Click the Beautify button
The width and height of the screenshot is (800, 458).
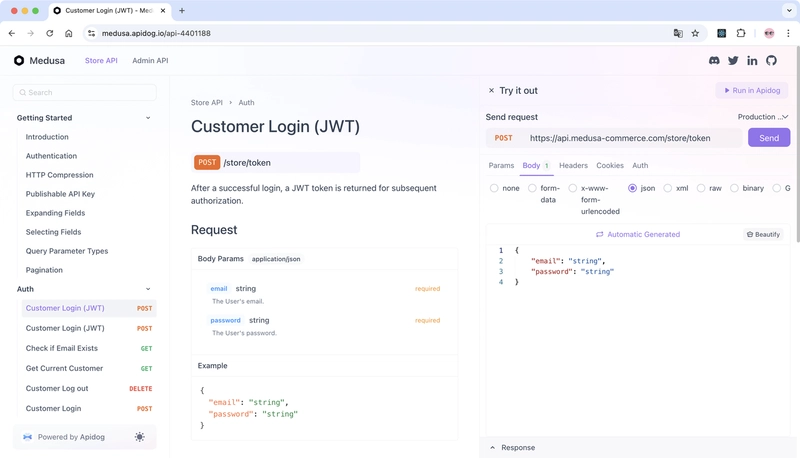(x=763, y=234)
